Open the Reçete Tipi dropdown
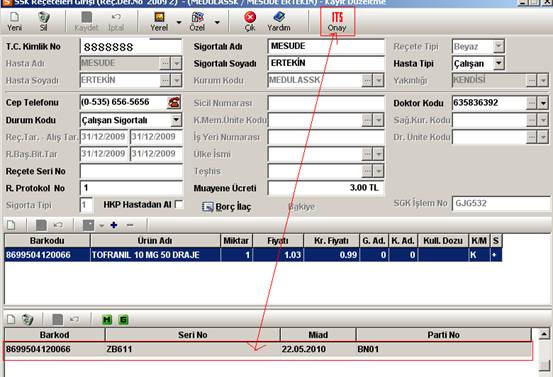 click(499, 46)
